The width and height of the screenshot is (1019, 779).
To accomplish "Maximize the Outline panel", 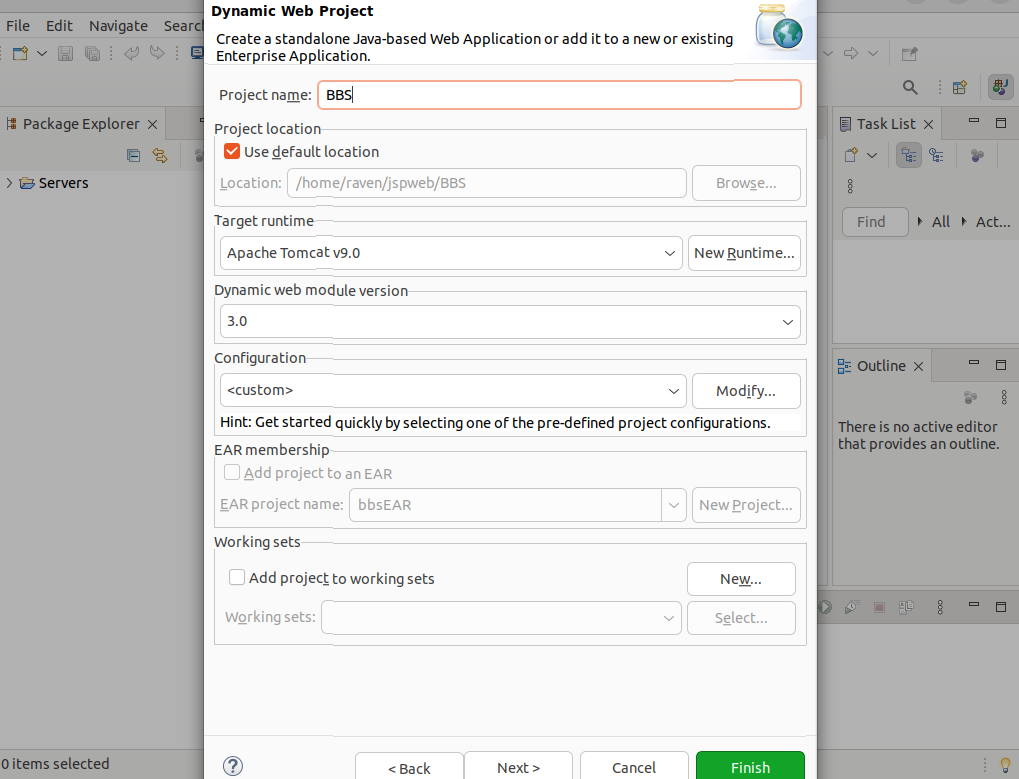I will coord(1001,364).
